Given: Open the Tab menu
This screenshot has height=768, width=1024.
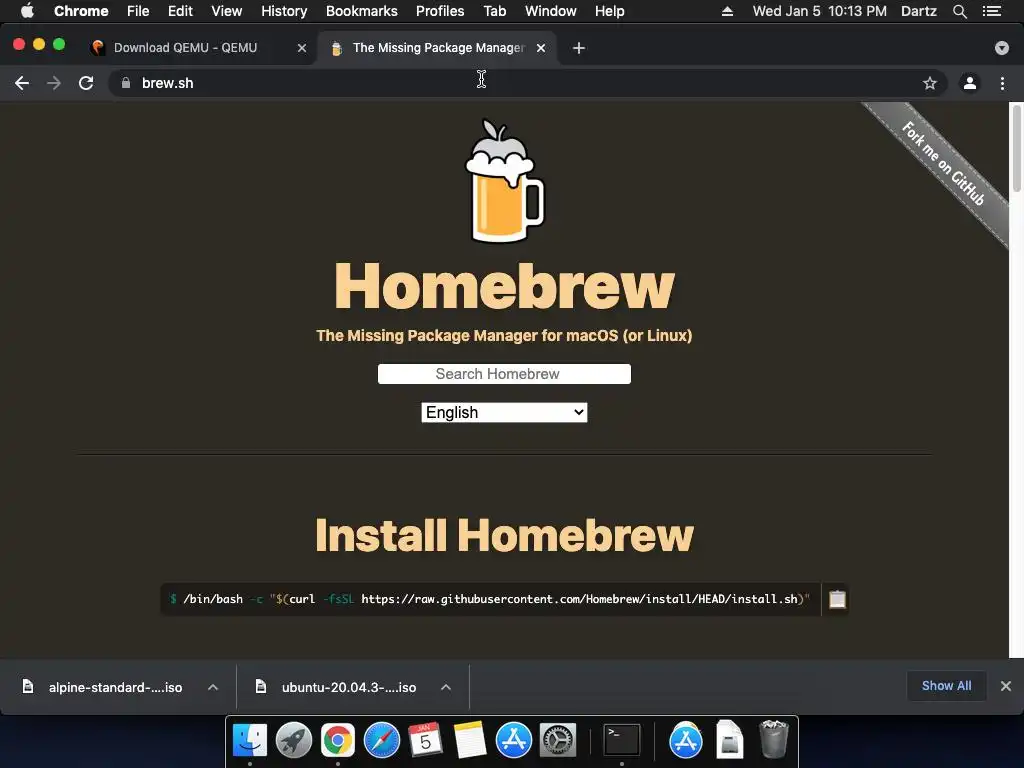Looking at the screenshot, I should 494,11.
